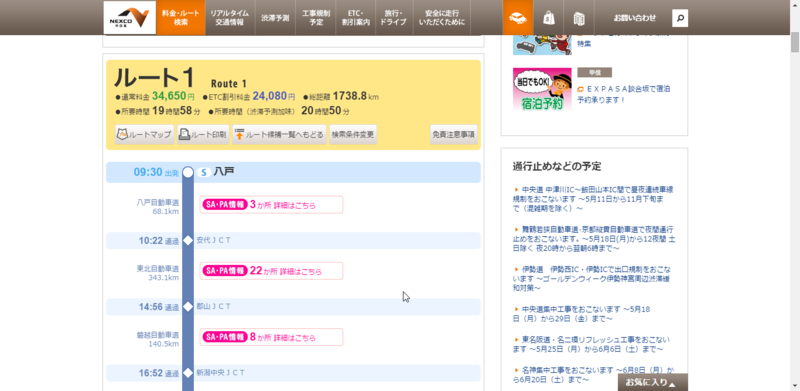Click 磐越自動車道 140.5km label
Viewport: 800px width, 391px height.
tap(158, 339)
